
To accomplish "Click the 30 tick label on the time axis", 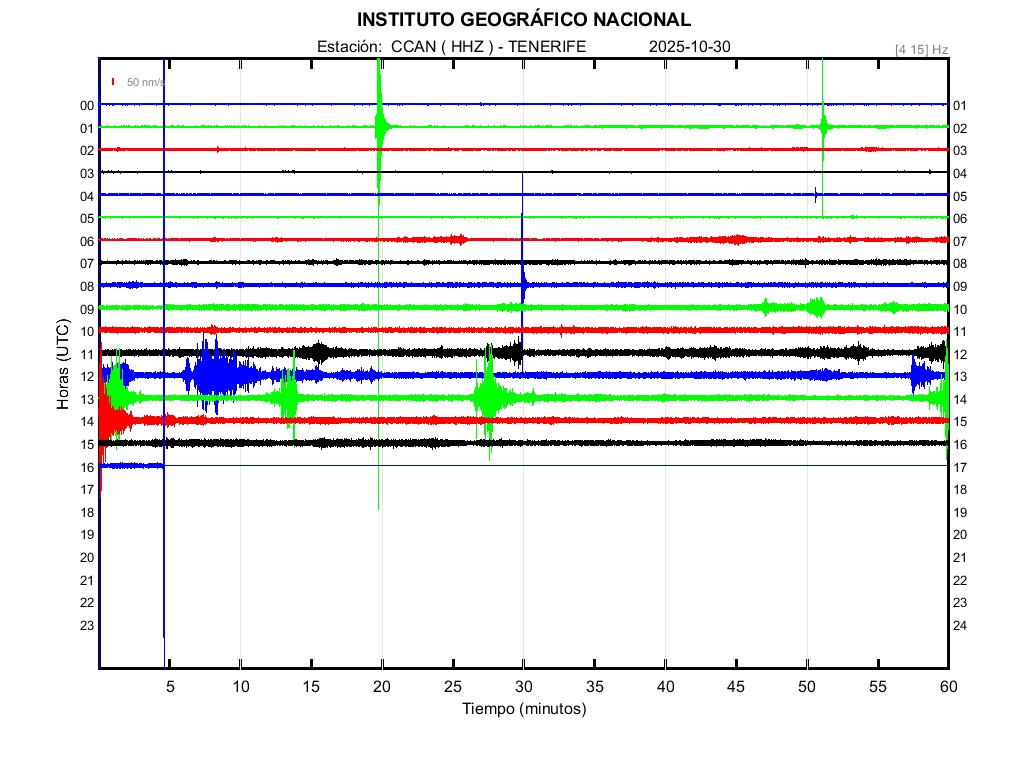I will point(523,687).
